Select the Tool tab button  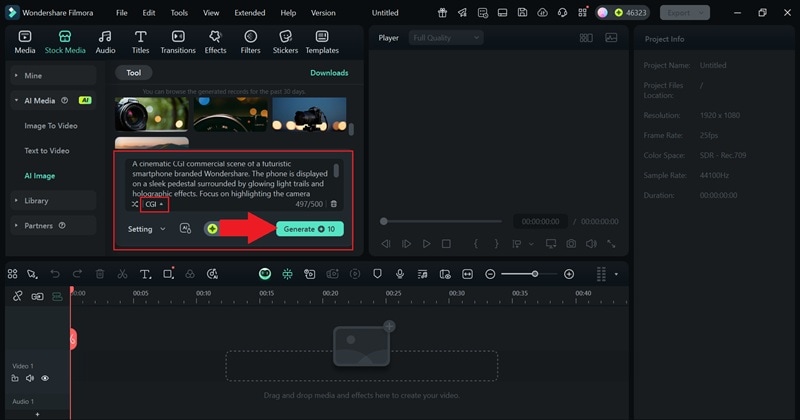click(x=134, y=73)
